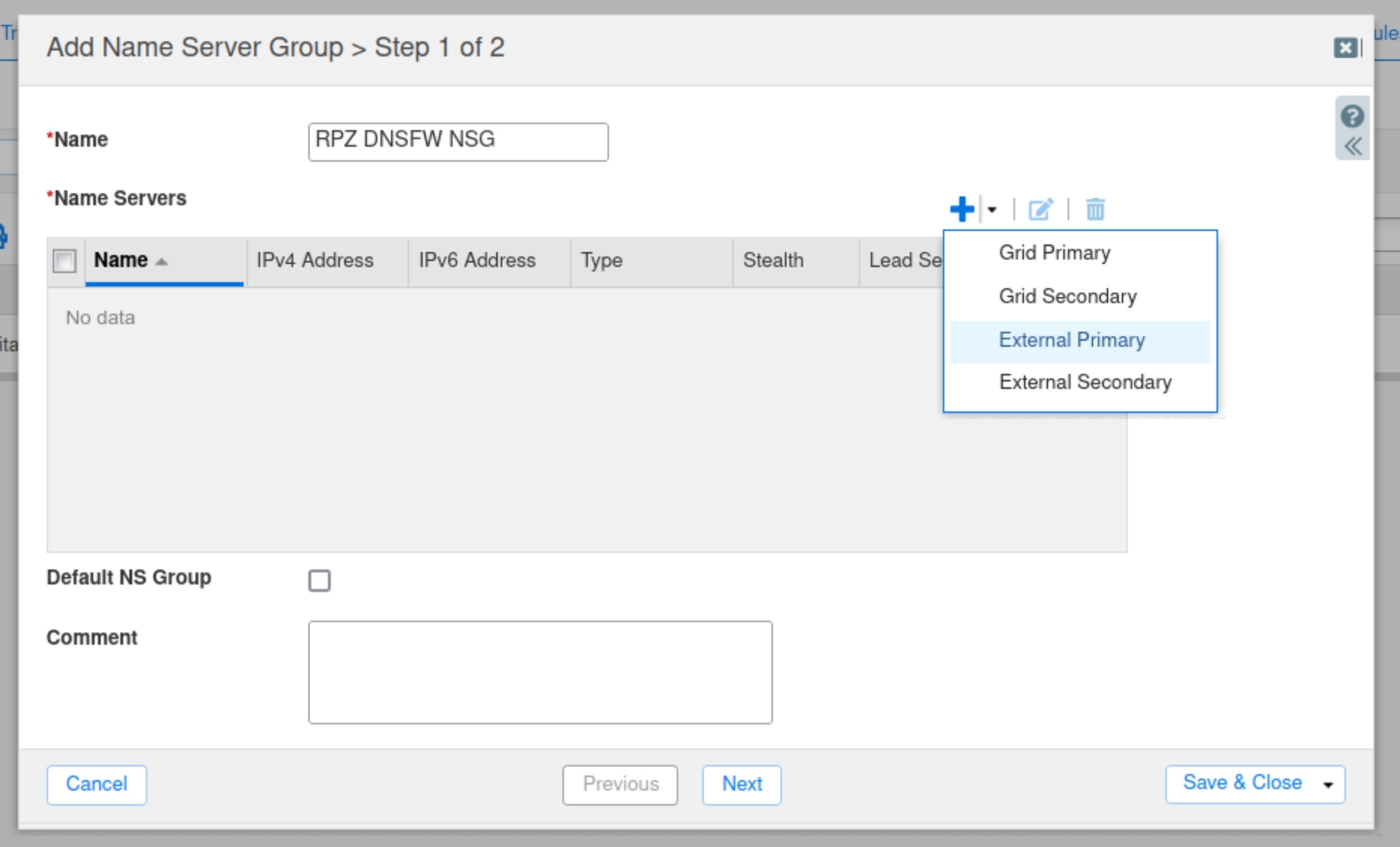The image size is (1400, 847).
Task: Tick the select-all checkbox in table header
Action: pos(65,261)
